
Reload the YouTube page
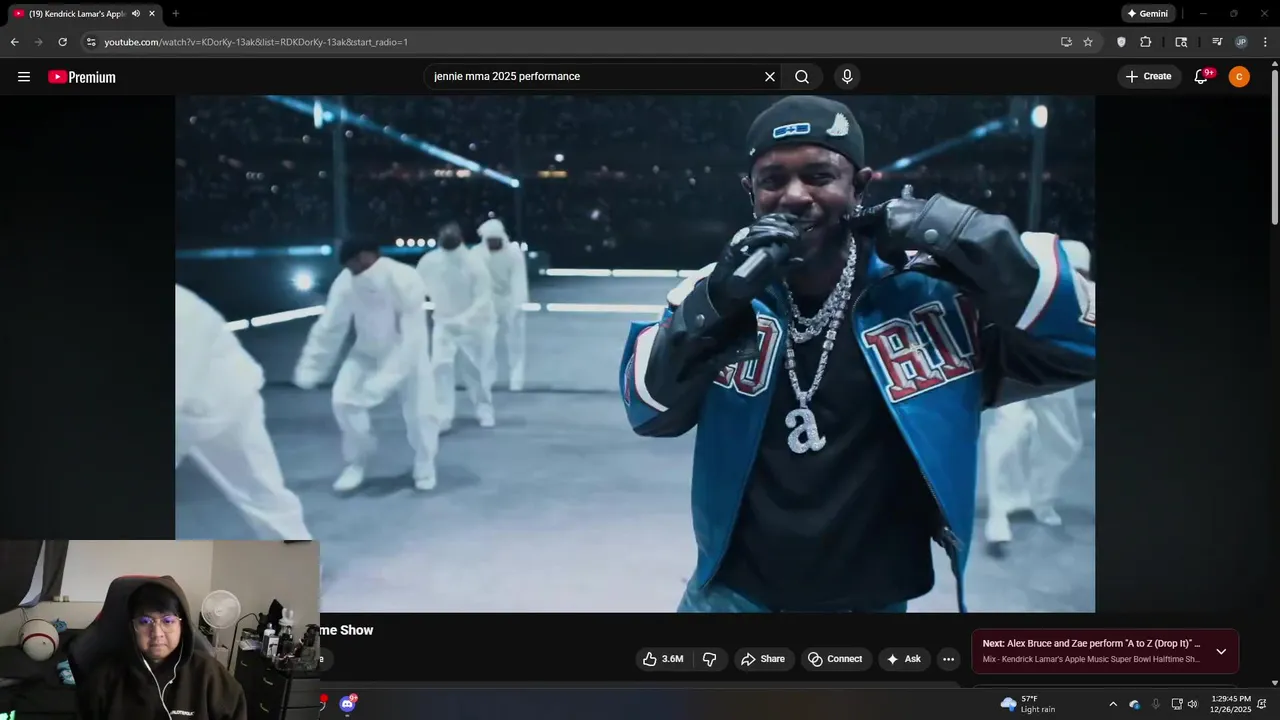click(x=62, y=42)
